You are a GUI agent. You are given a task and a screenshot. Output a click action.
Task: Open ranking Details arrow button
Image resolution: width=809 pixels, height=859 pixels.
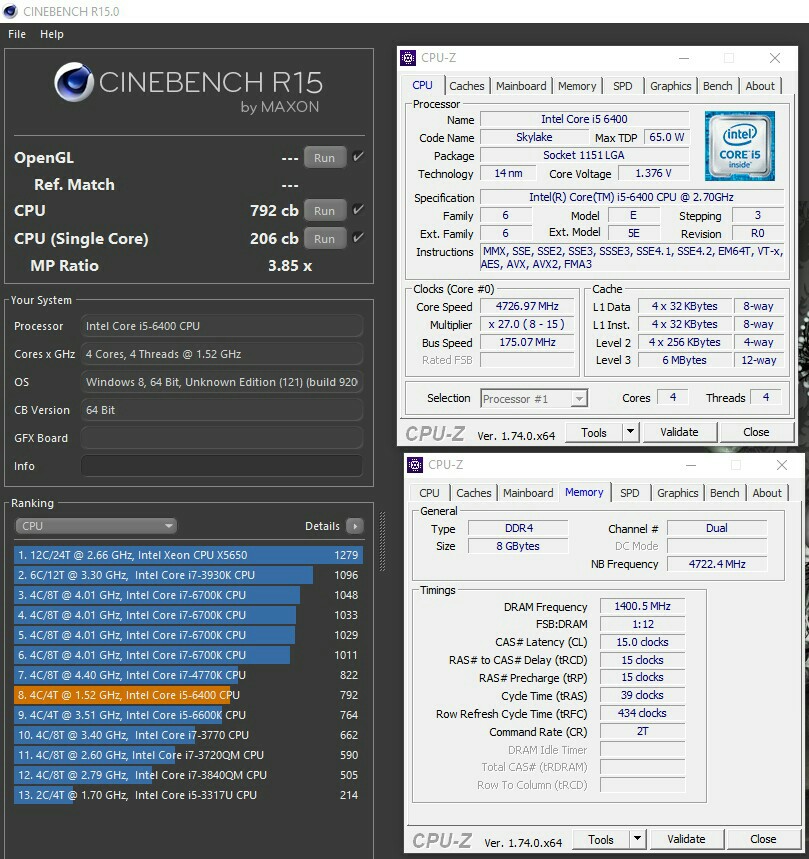coord(355,526)
